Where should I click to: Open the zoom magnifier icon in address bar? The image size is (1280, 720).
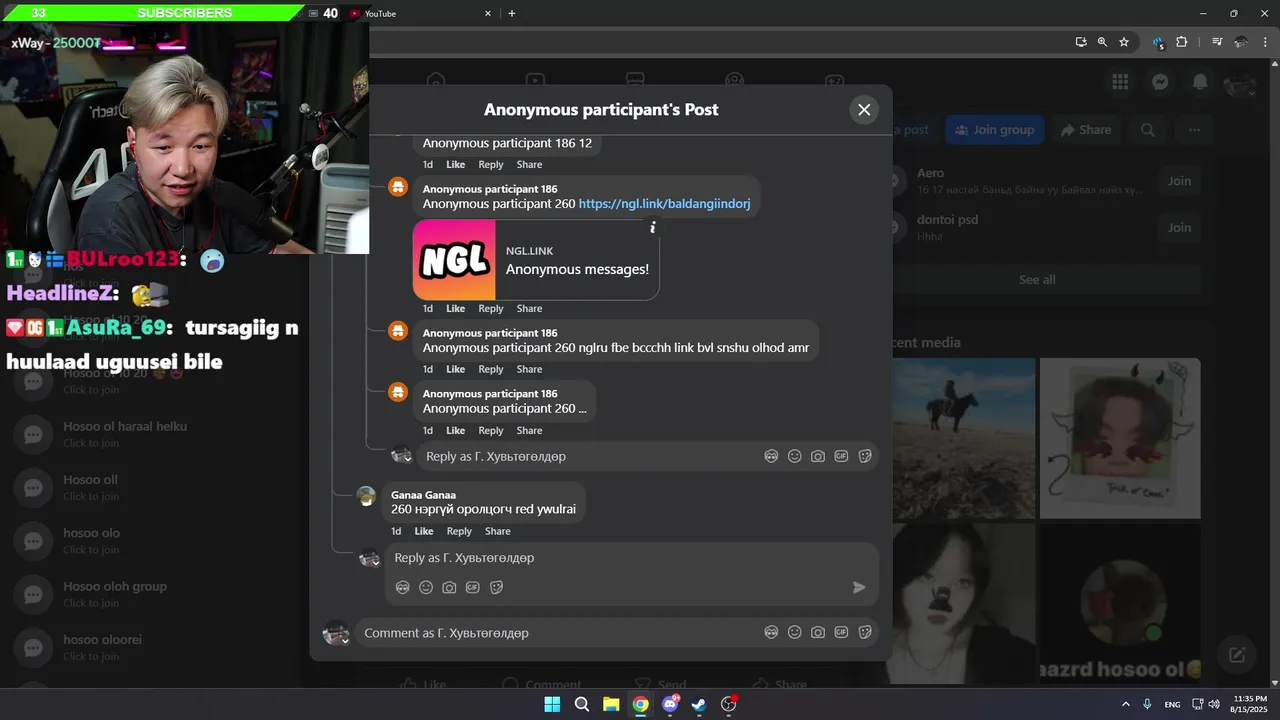(x=1102, y=42)
